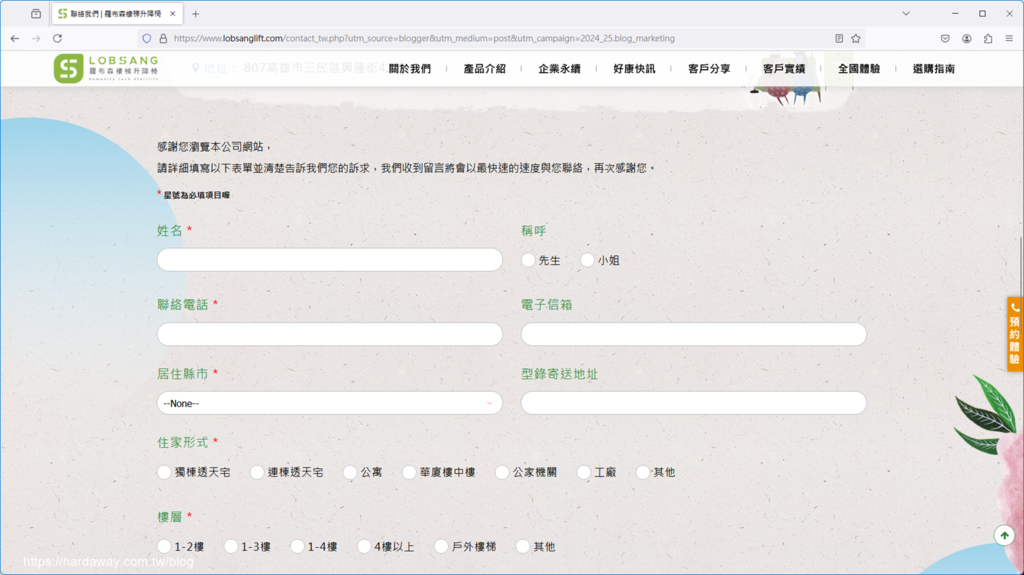
Task: Choose 獨棟透天宅 housing type
Action: point(164,472)
